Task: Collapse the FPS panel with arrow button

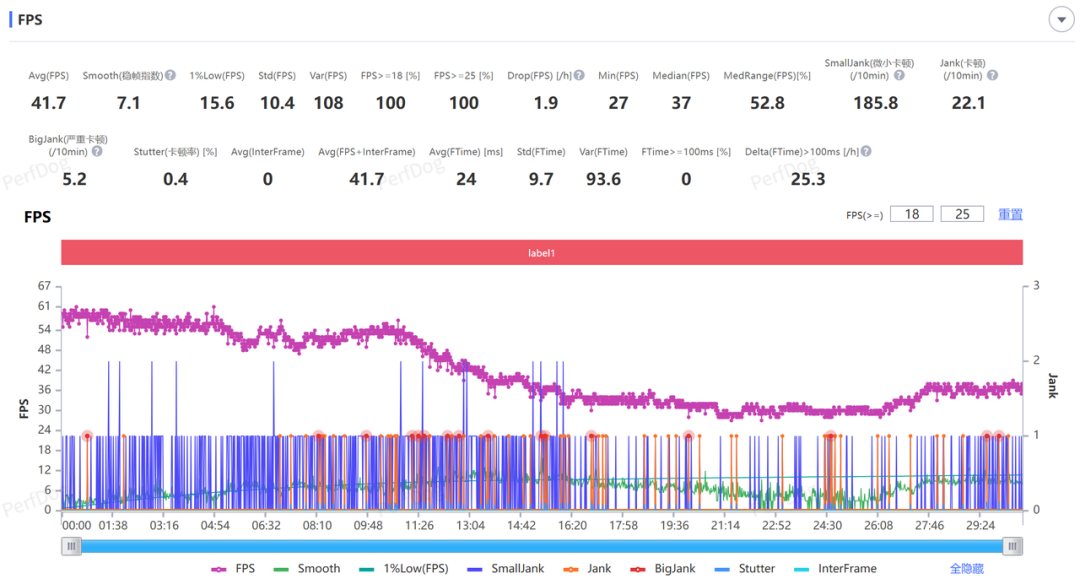Action: 1060,20
